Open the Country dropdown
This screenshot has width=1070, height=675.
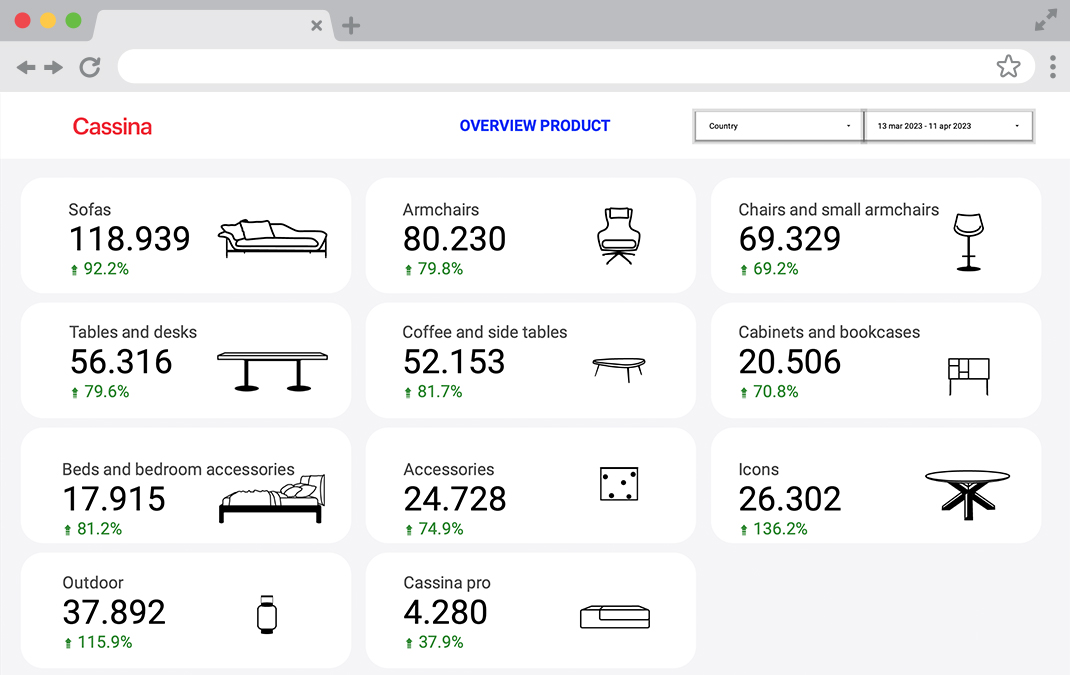coord(779,126)
